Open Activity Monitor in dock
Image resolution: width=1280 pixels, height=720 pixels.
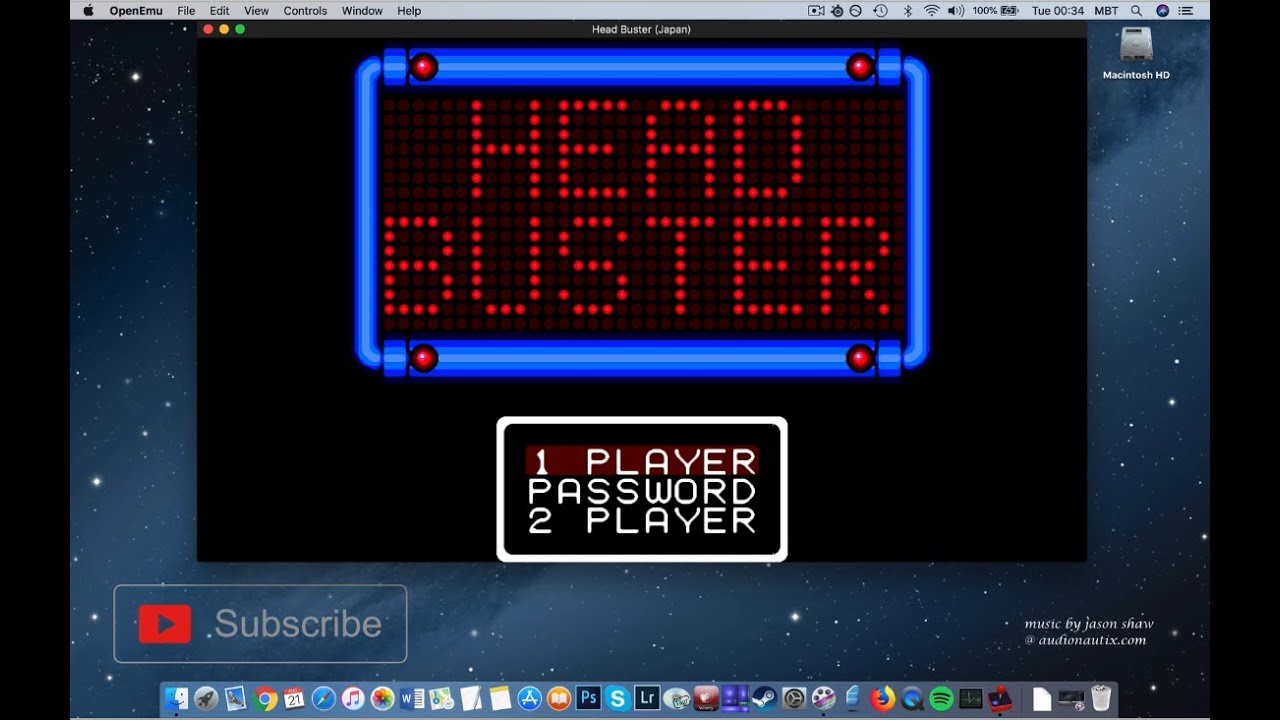coord(970,699)
